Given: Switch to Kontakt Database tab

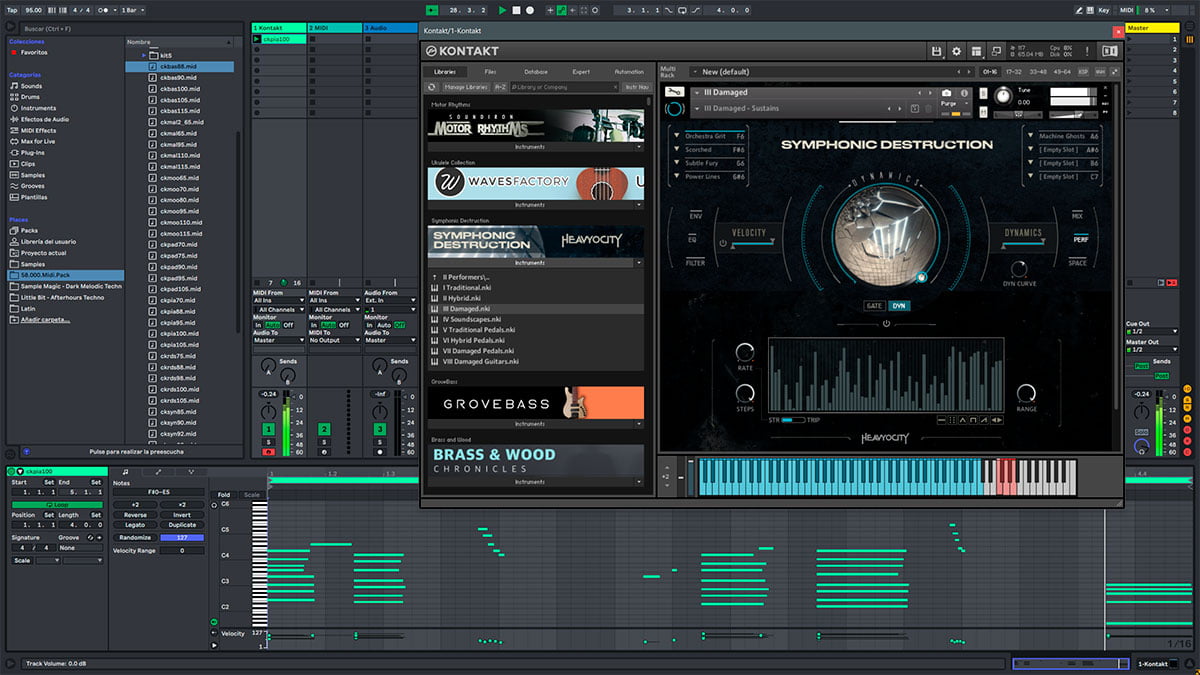Looking at the screenshot, I should click(x=536, y=72).
